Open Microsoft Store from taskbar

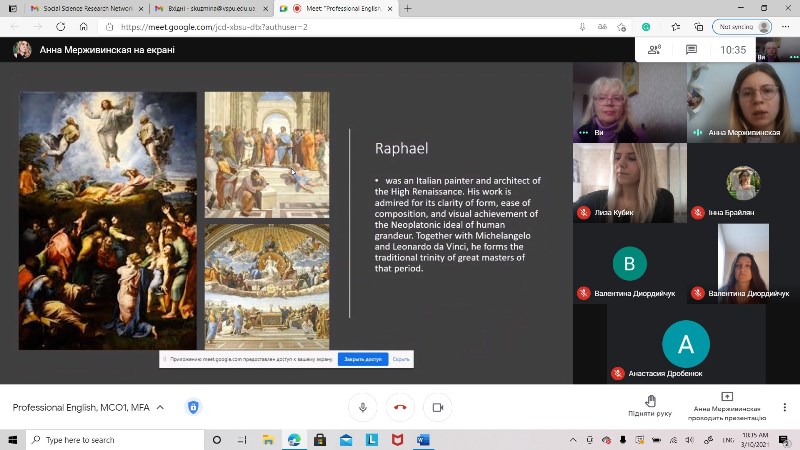[320, 440]
